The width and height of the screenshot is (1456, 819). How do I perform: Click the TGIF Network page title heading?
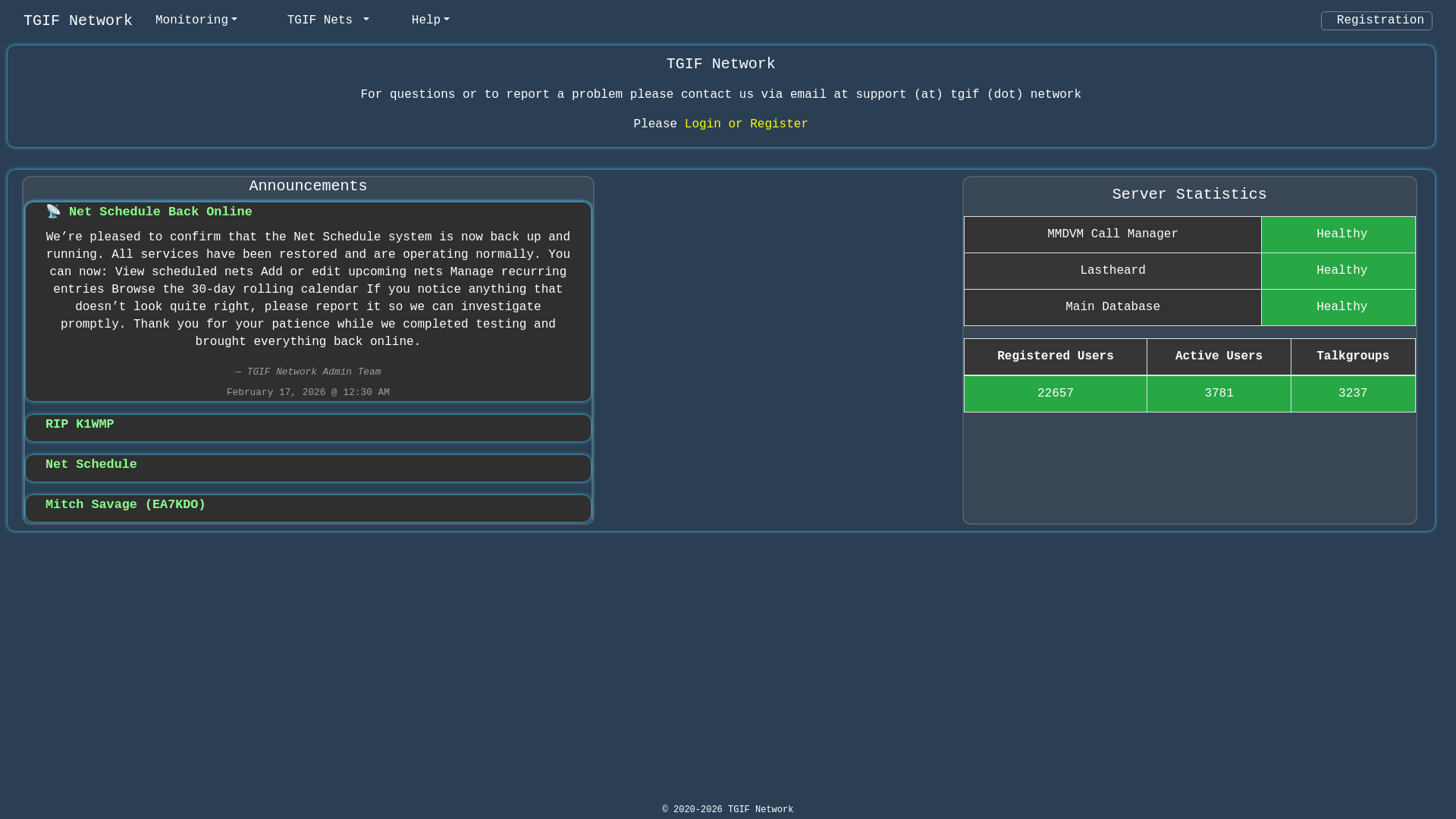[x=720, y=64]
